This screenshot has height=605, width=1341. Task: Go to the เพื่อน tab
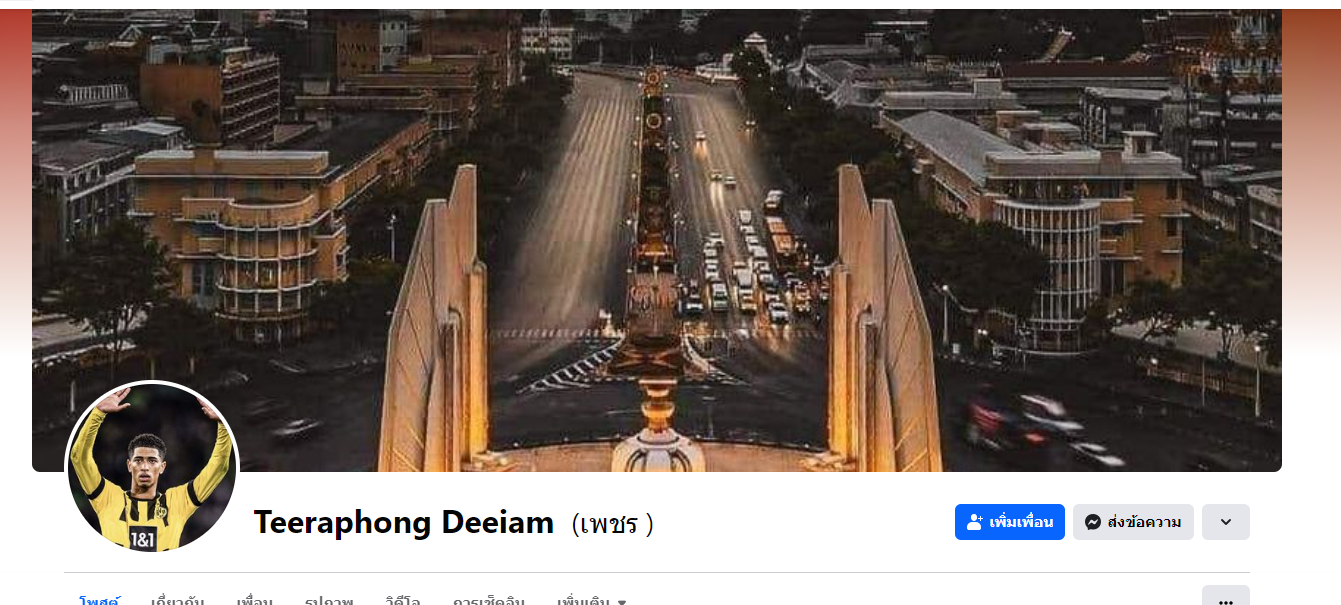(x=255, y=600)
